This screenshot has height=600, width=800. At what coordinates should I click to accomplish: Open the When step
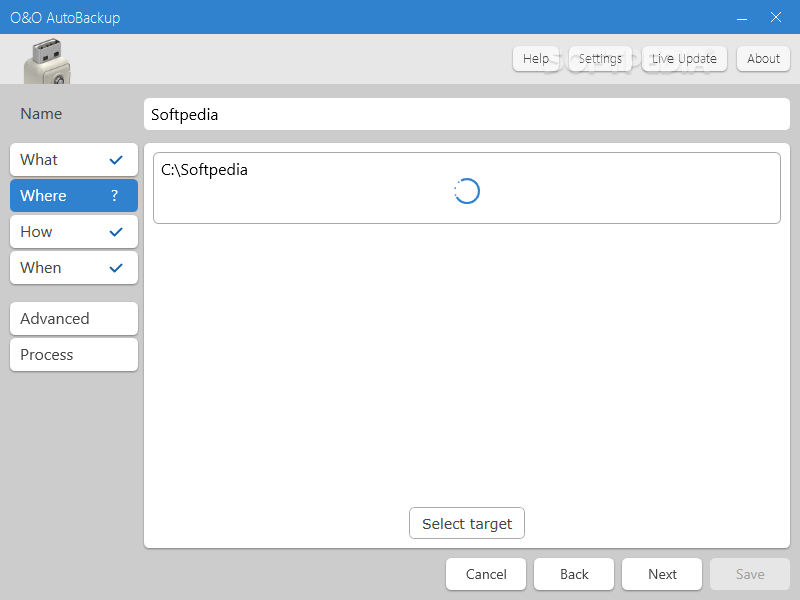pos(74,268)
